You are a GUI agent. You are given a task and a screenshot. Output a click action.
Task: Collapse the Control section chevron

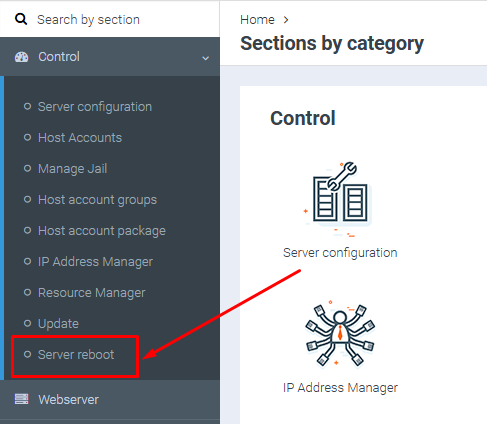pos(206,58)
